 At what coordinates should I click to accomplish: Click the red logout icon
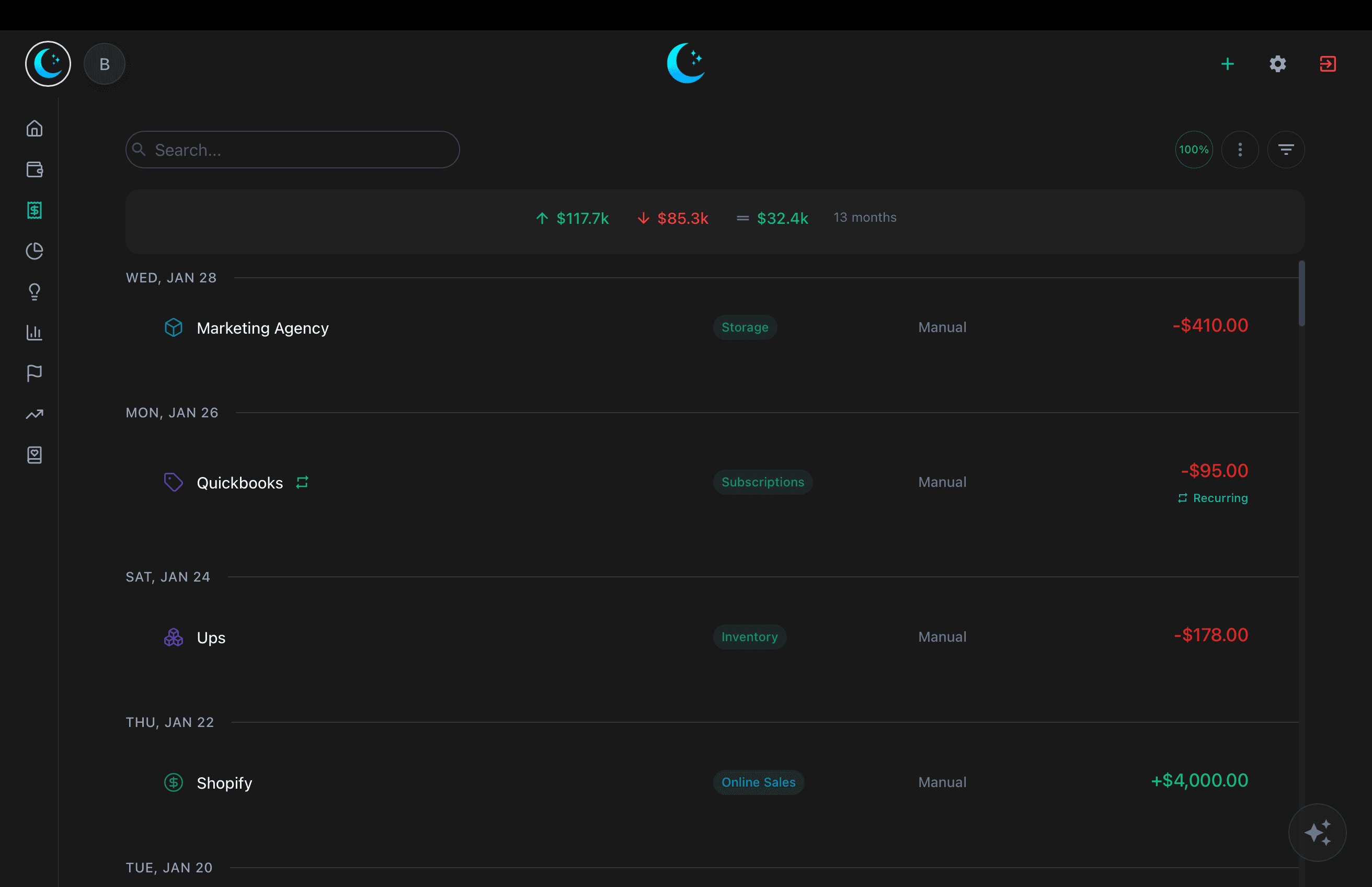(x=1328, y=64)
